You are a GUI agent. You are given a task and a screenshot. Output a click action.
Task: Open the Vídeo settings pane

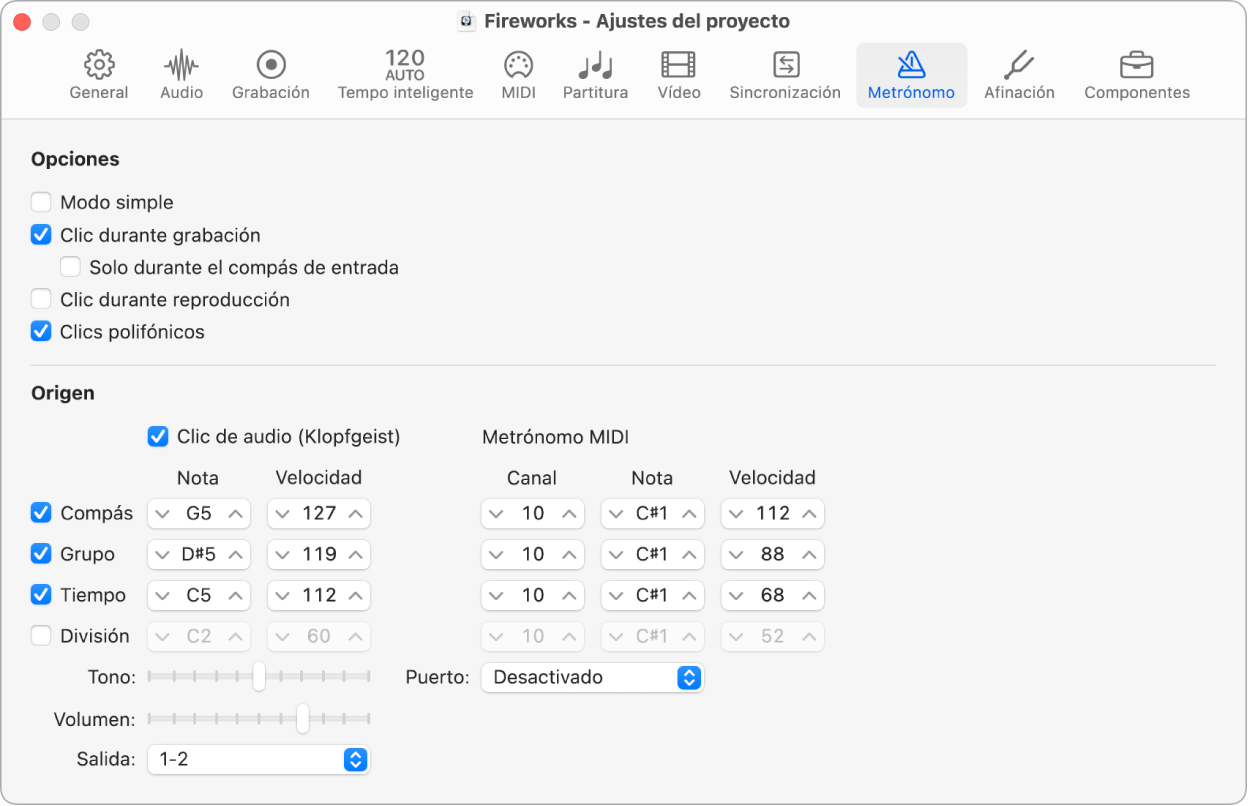point(679,76)
